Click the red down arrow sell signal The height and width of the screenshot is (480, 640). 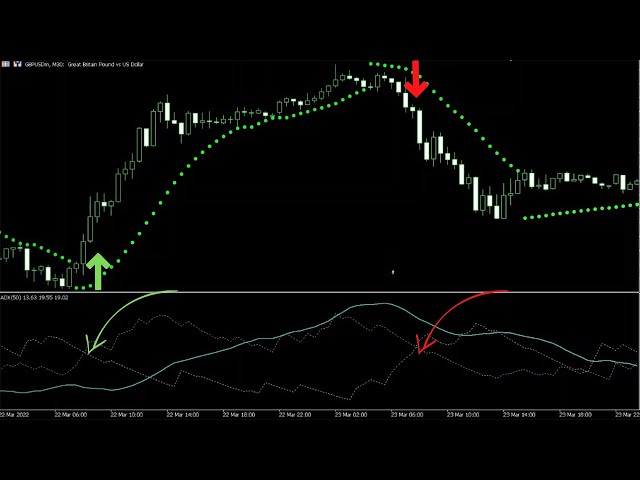click(416, 79)
